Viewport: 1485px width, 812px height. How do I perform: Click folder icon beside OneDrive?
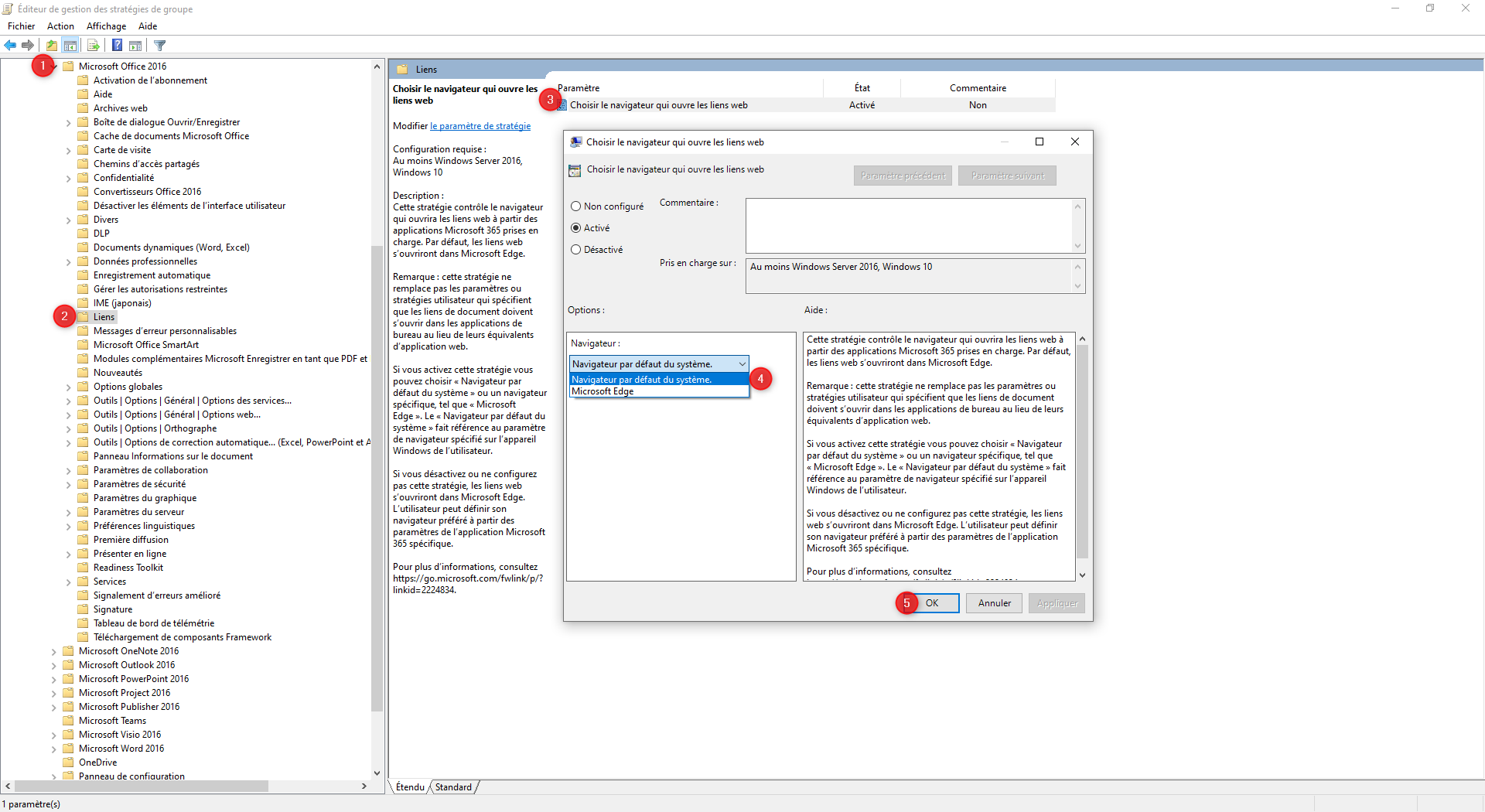(68, 763)
